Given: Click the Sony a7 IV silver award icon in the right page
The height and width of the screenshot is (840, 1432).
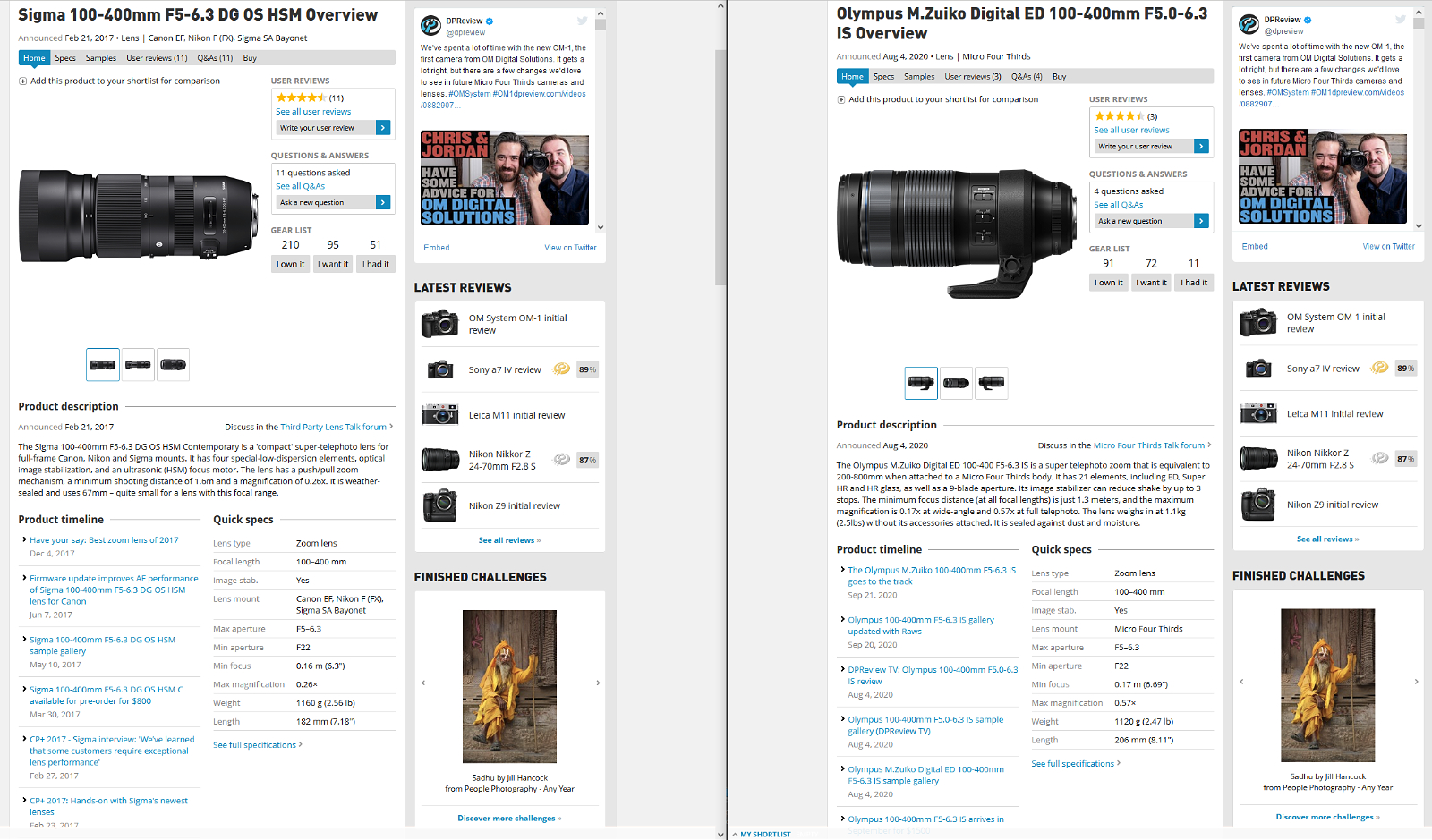Looking at the screenshot, I should [x=1379, y=368].
